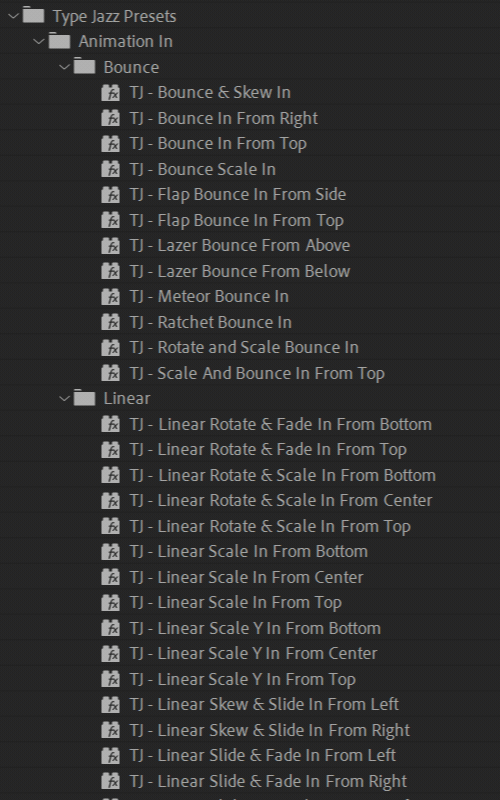The height and width of the screenshot is (800, 500).
Task: Click preset icon for TJ - Bounce Scale In
Action: click(111, 169)
